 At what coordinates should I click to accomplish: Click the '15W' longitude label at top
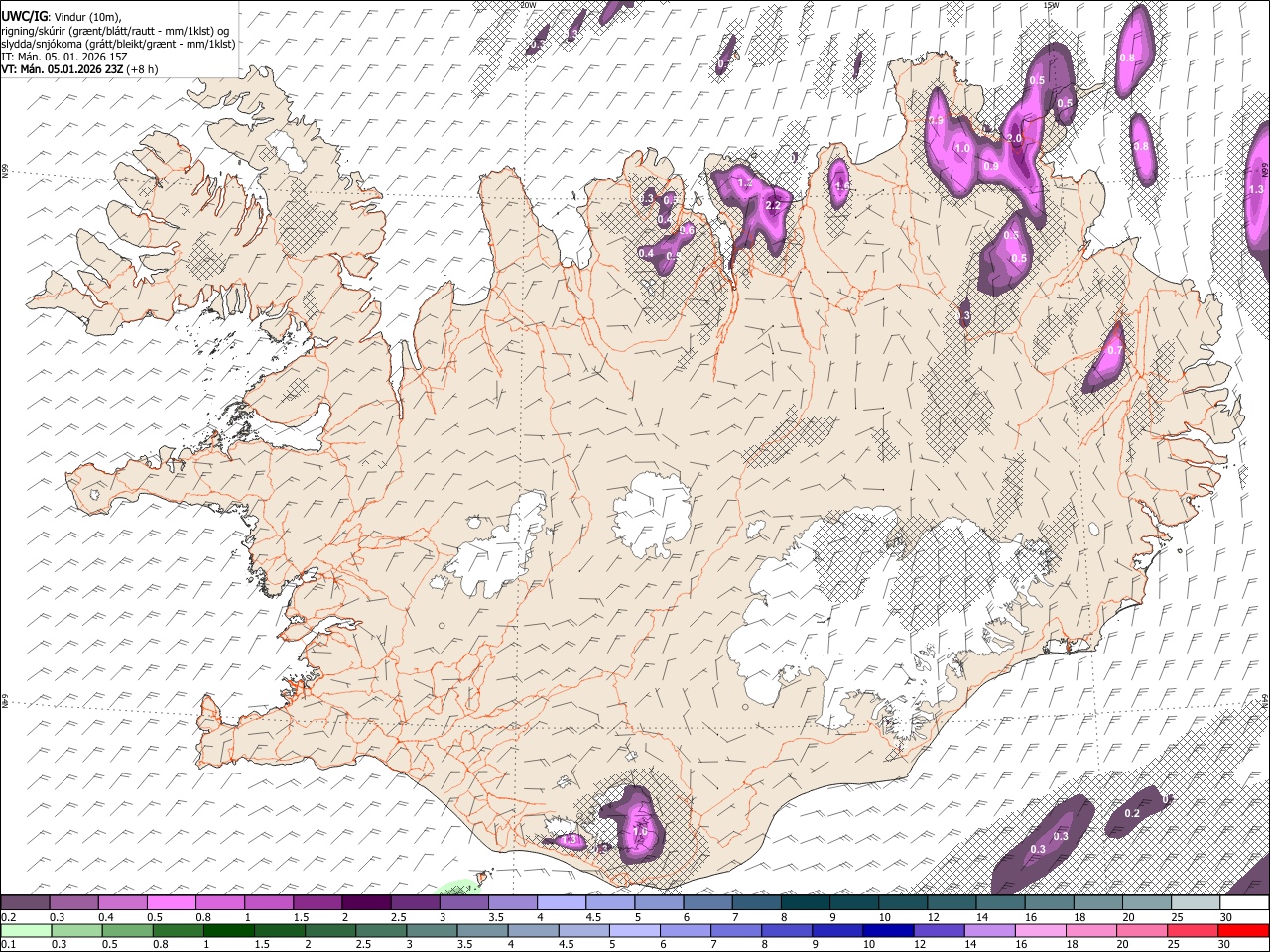(x=1051, y=5)
